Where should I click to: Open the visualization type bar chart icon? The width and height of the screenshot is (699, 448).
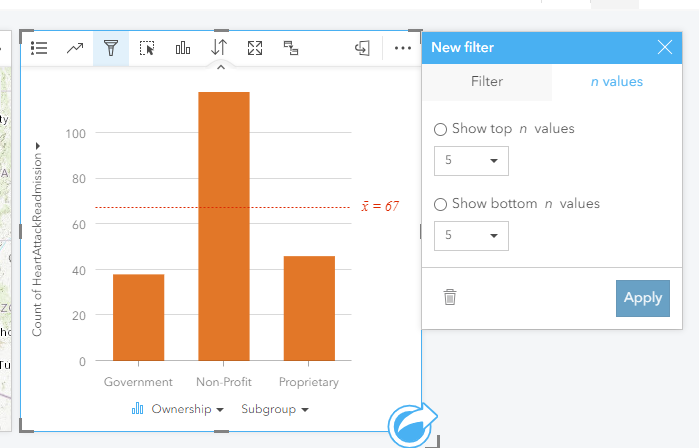183,48
